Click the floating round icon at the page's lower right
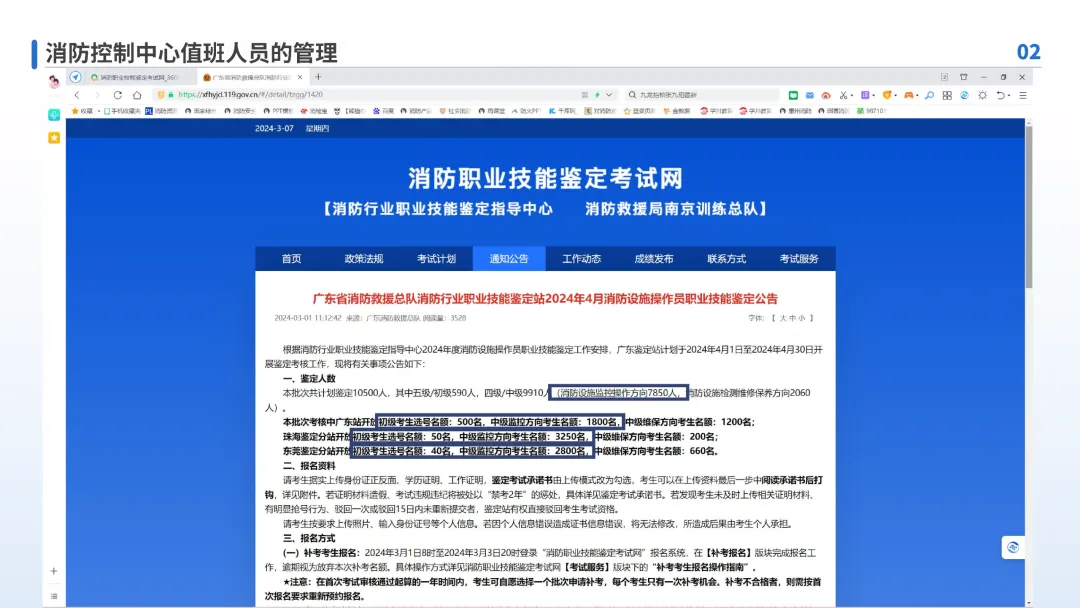Screen dimensions: 1080x608 1012,547
